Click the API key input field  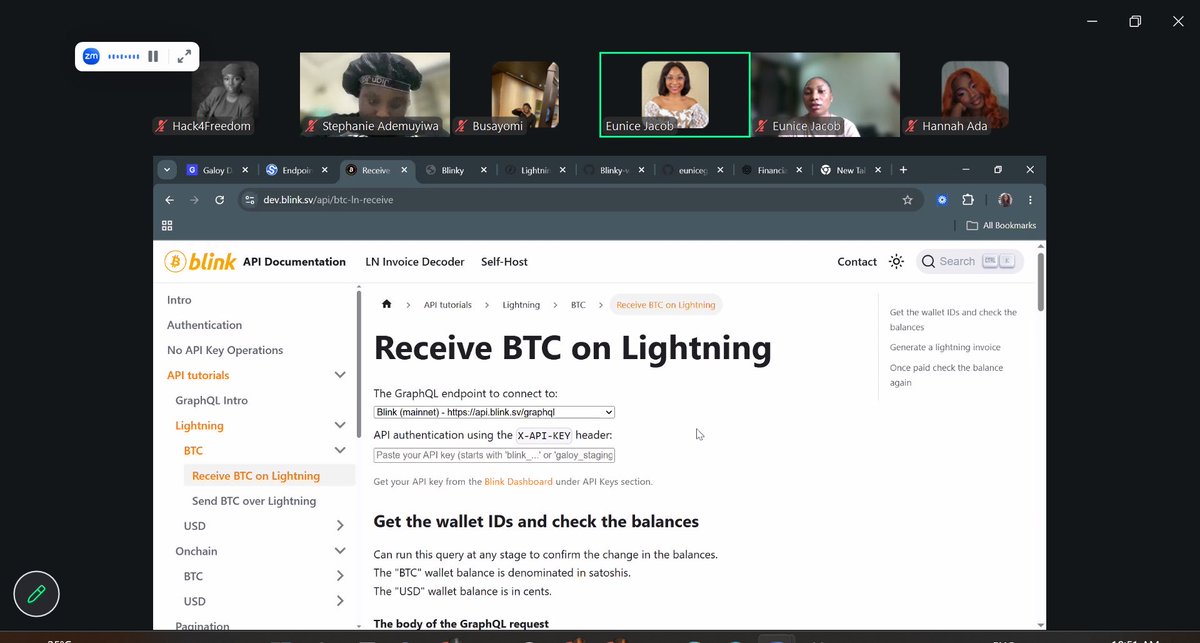(494, 455)
